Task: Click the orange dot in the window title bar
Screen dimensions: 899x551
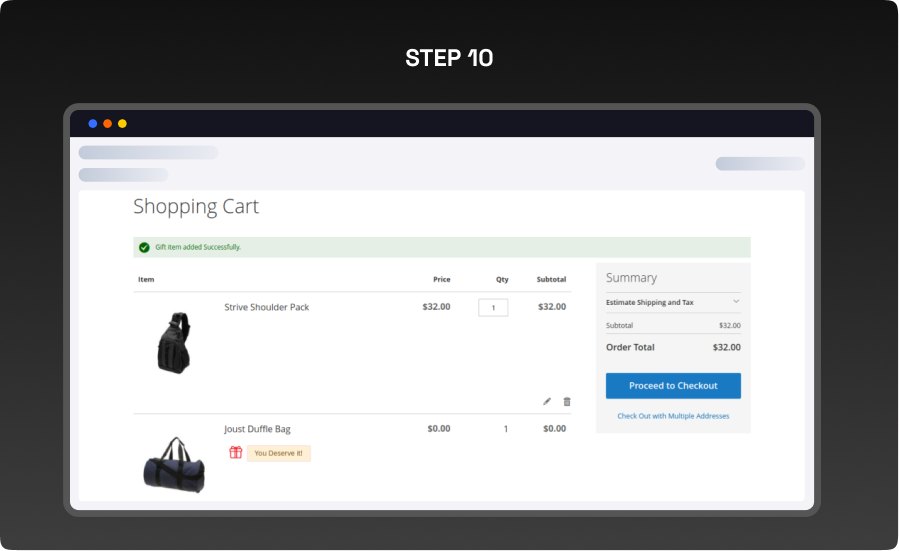Action: [107, 124]
